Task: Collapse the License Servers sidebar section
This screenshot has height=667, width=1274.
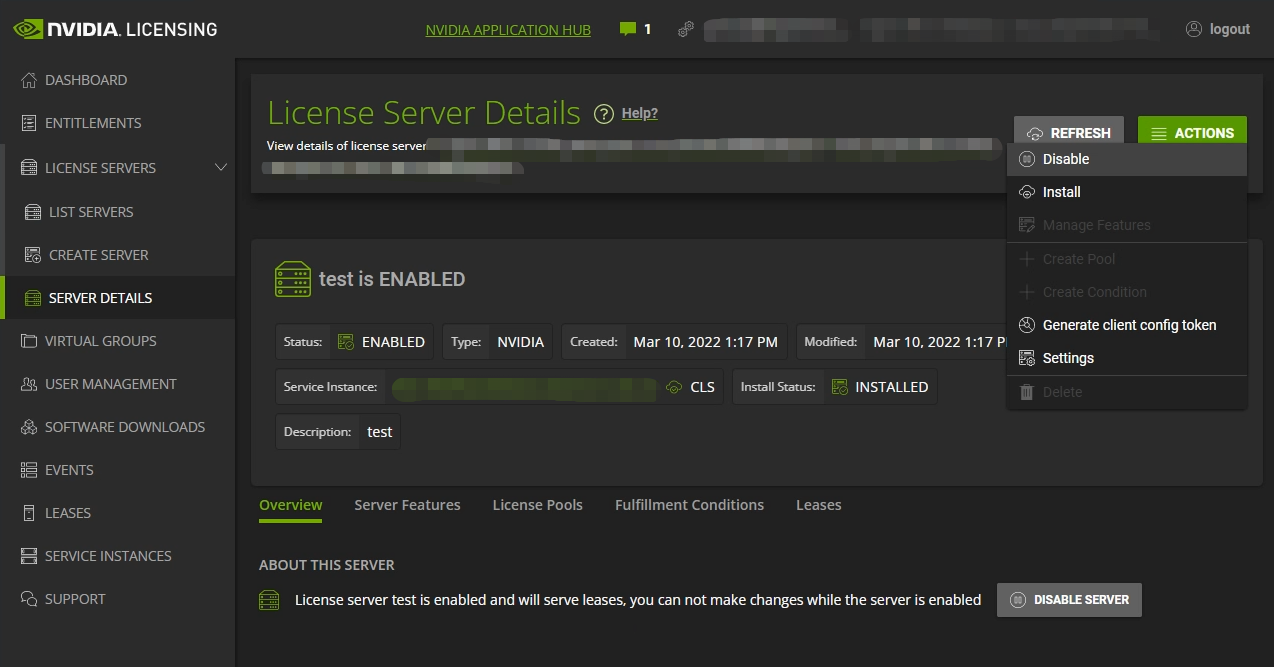Action: click(x=221, y=167)
